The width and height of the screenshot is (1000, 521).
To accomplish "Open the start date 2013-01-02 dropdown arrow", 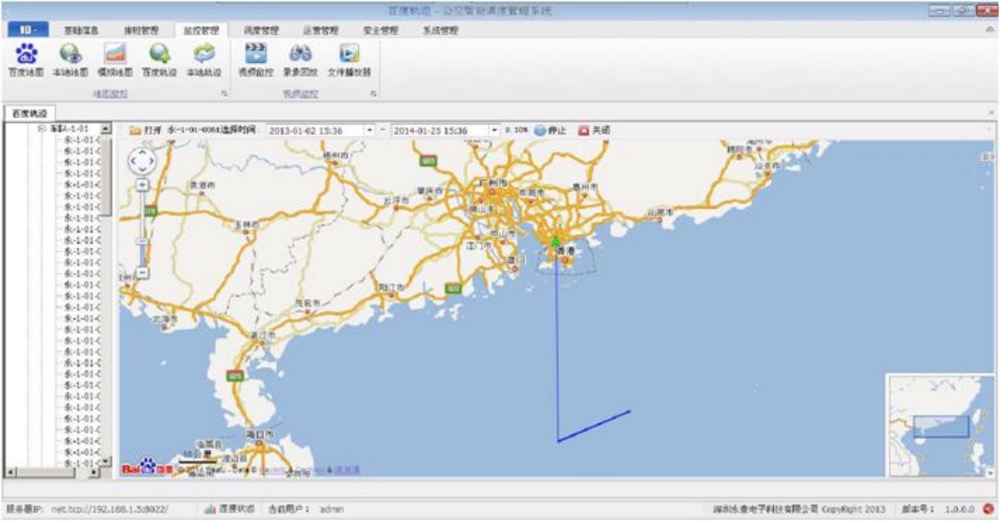I will point(369,130).
